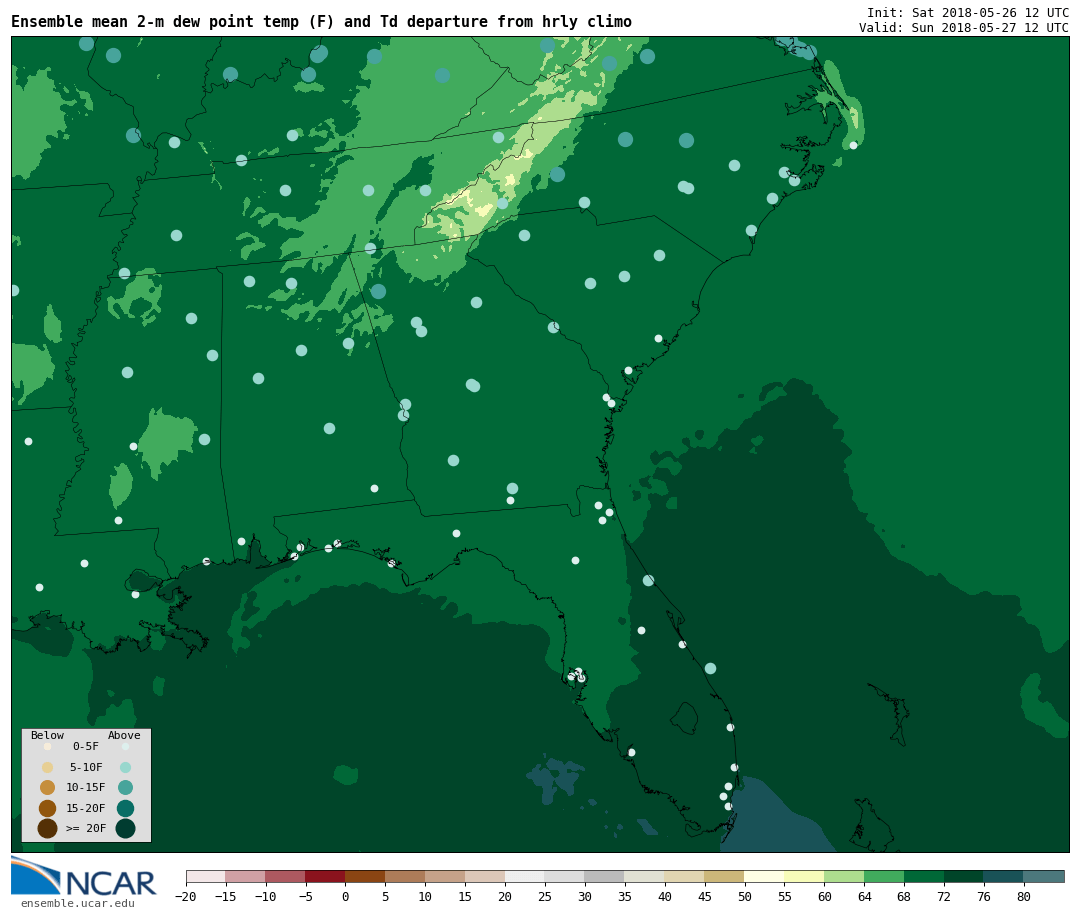Pick the 35 to 40 colorbar swatch
1080x915 pixels.
[x=645, y=876]
